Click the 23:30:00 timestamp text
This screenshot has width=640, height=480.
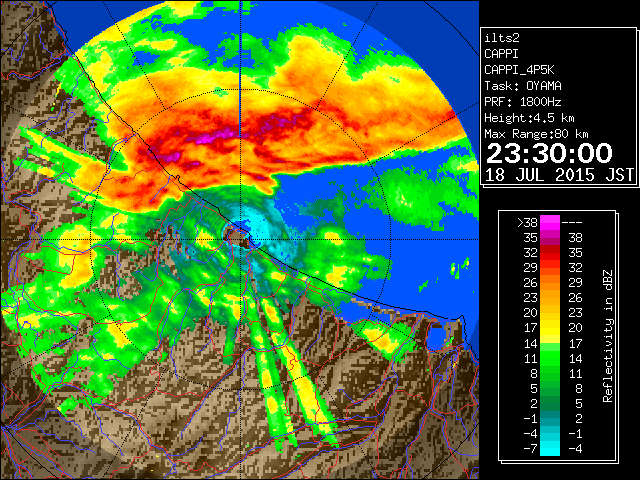click(x=549, y=153)
